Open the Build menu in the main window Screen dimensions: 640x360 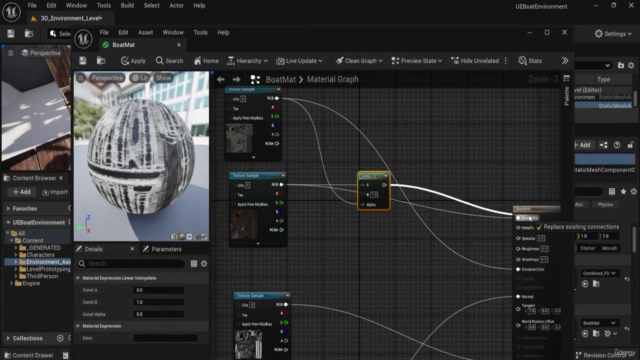click(127, 5)
